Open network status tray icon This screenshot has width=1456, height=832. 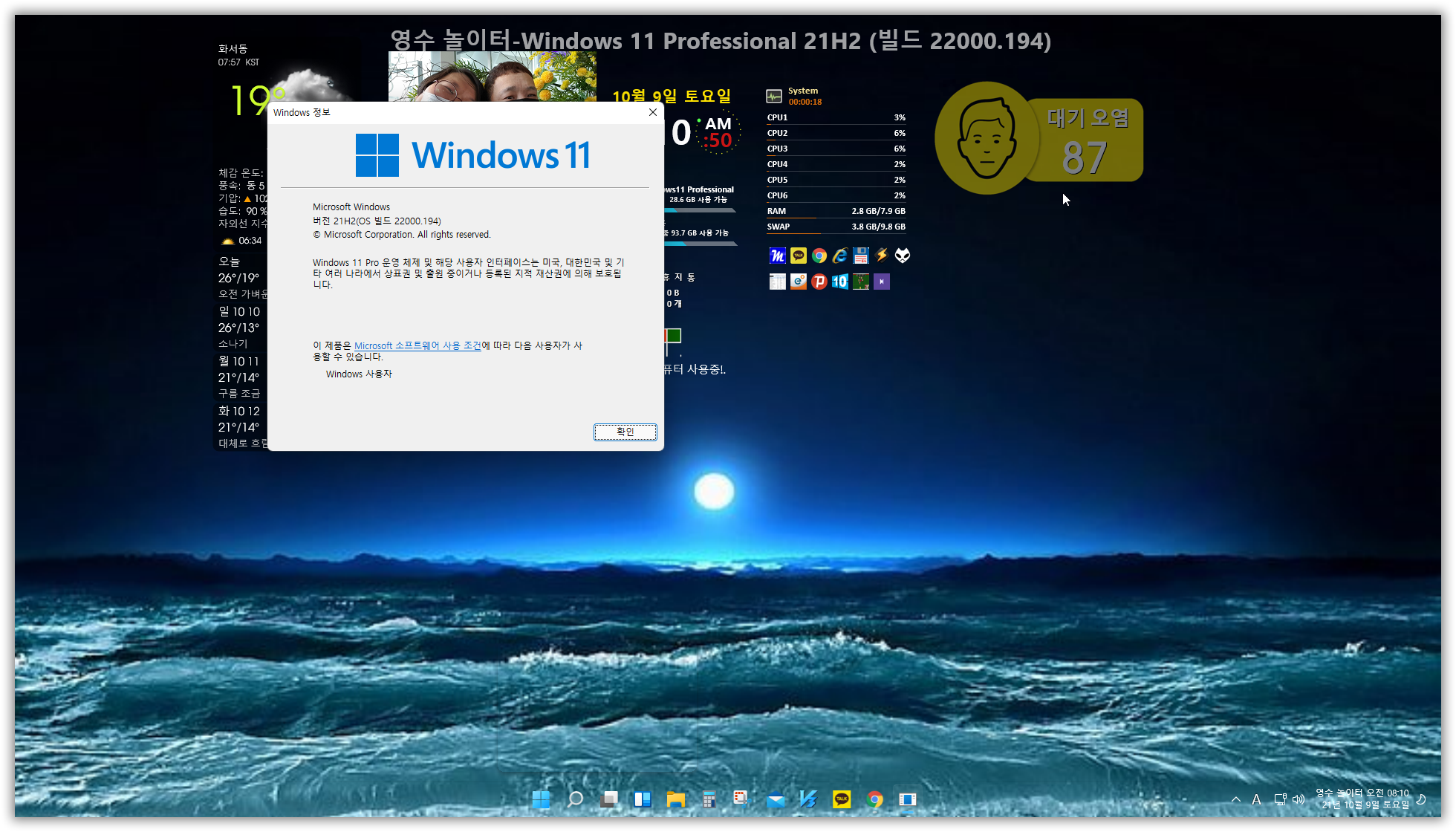(x=1280, y=799)
